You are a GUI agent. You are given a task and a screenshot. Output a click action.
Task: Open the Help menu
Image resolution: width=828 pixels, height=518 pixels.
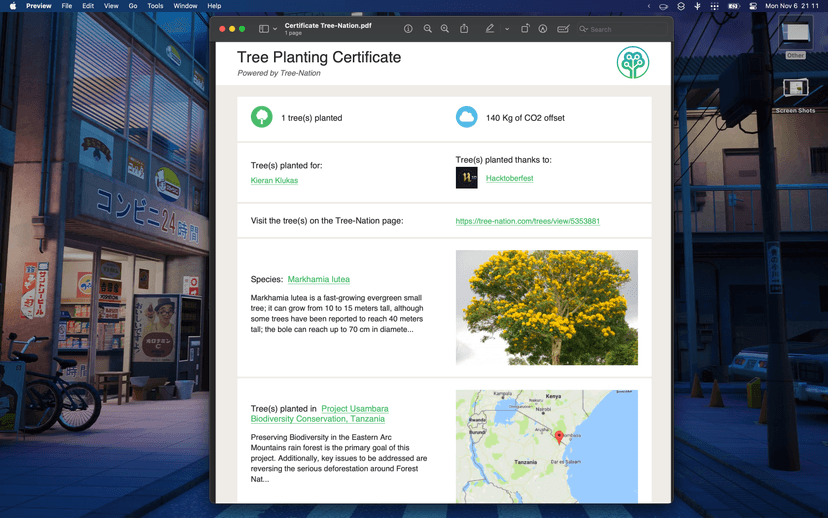214,6
